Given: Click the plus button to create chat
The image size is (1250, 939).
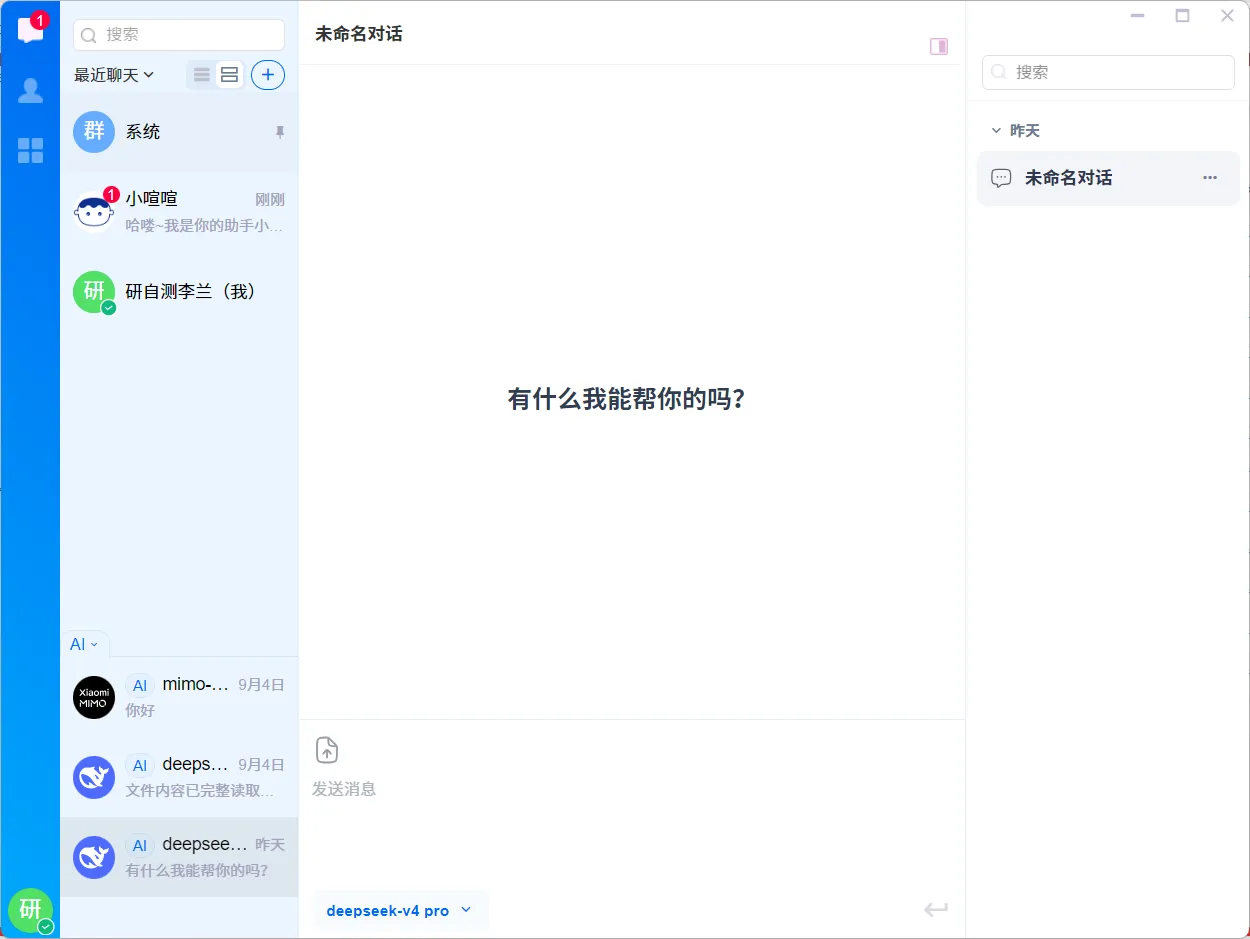Looking at the screenshot, I should tap(268, 75).
